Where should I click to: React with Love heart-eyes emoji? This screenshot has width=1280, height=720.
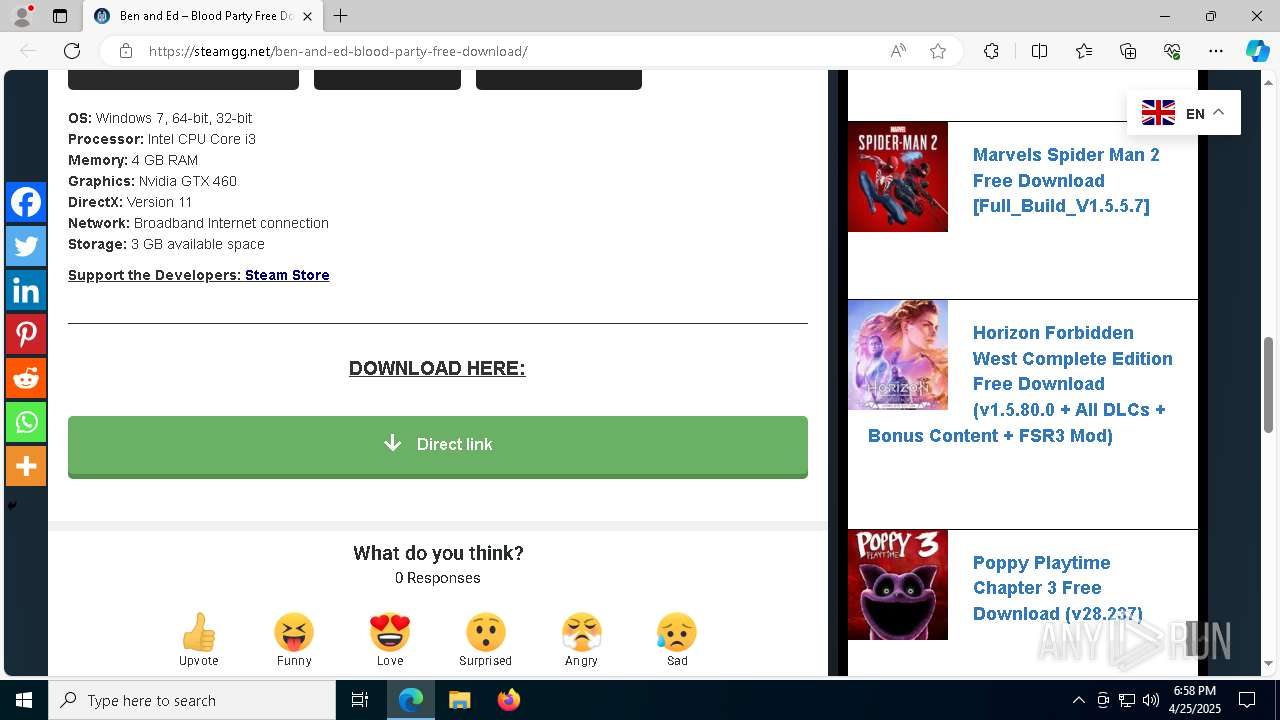coord(390,633)
